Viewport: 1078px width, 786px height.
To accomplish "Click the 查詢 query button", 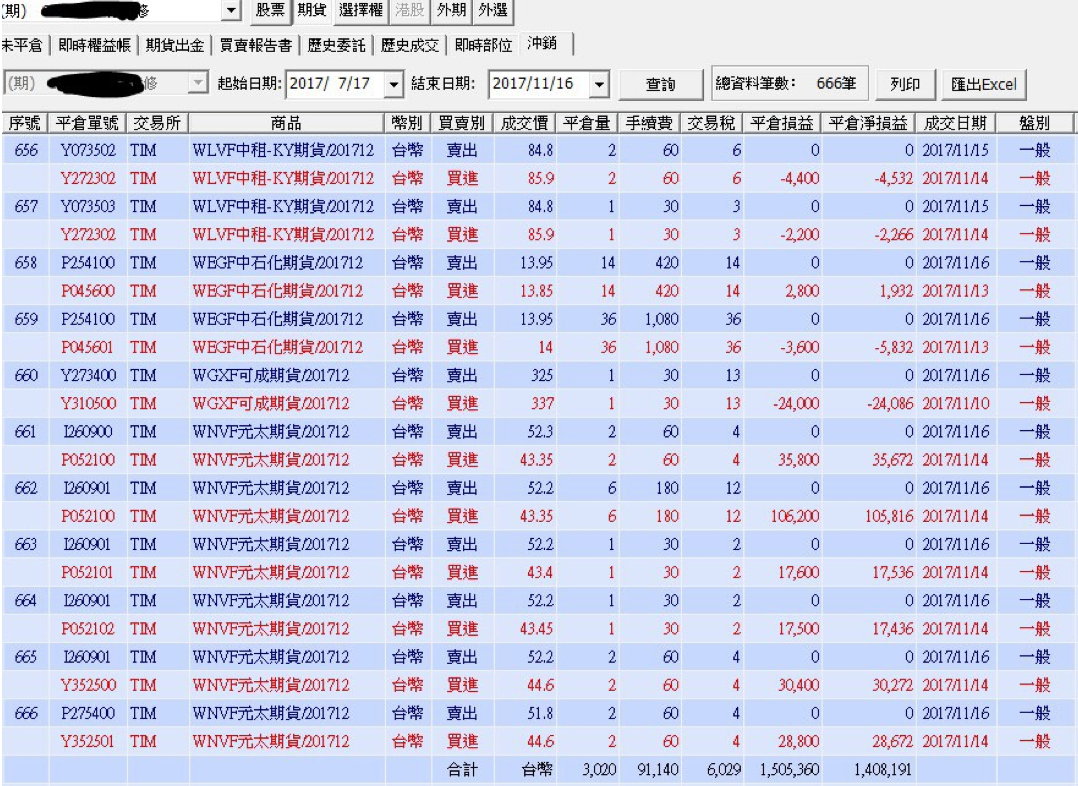I will click(x=660, y=84).
